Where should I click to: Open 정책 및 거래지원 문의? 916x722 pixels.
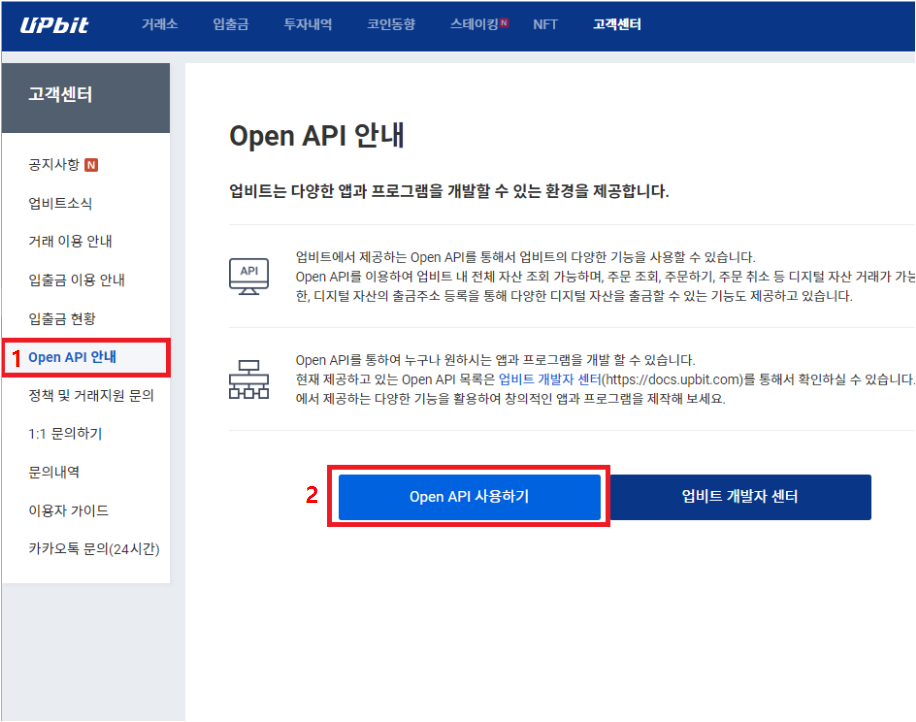[91, 395]
